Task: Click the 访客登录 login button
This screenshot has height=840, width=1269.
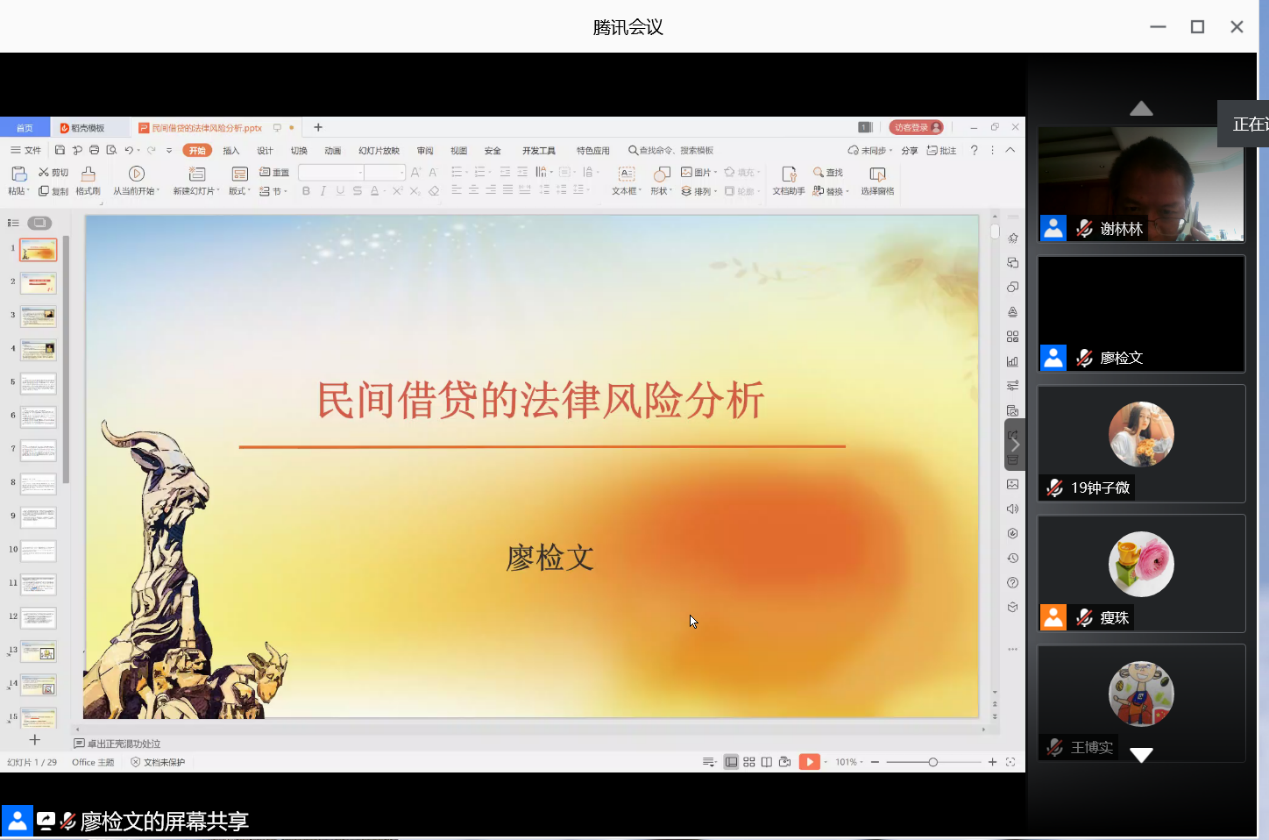Action: [916, 127]
